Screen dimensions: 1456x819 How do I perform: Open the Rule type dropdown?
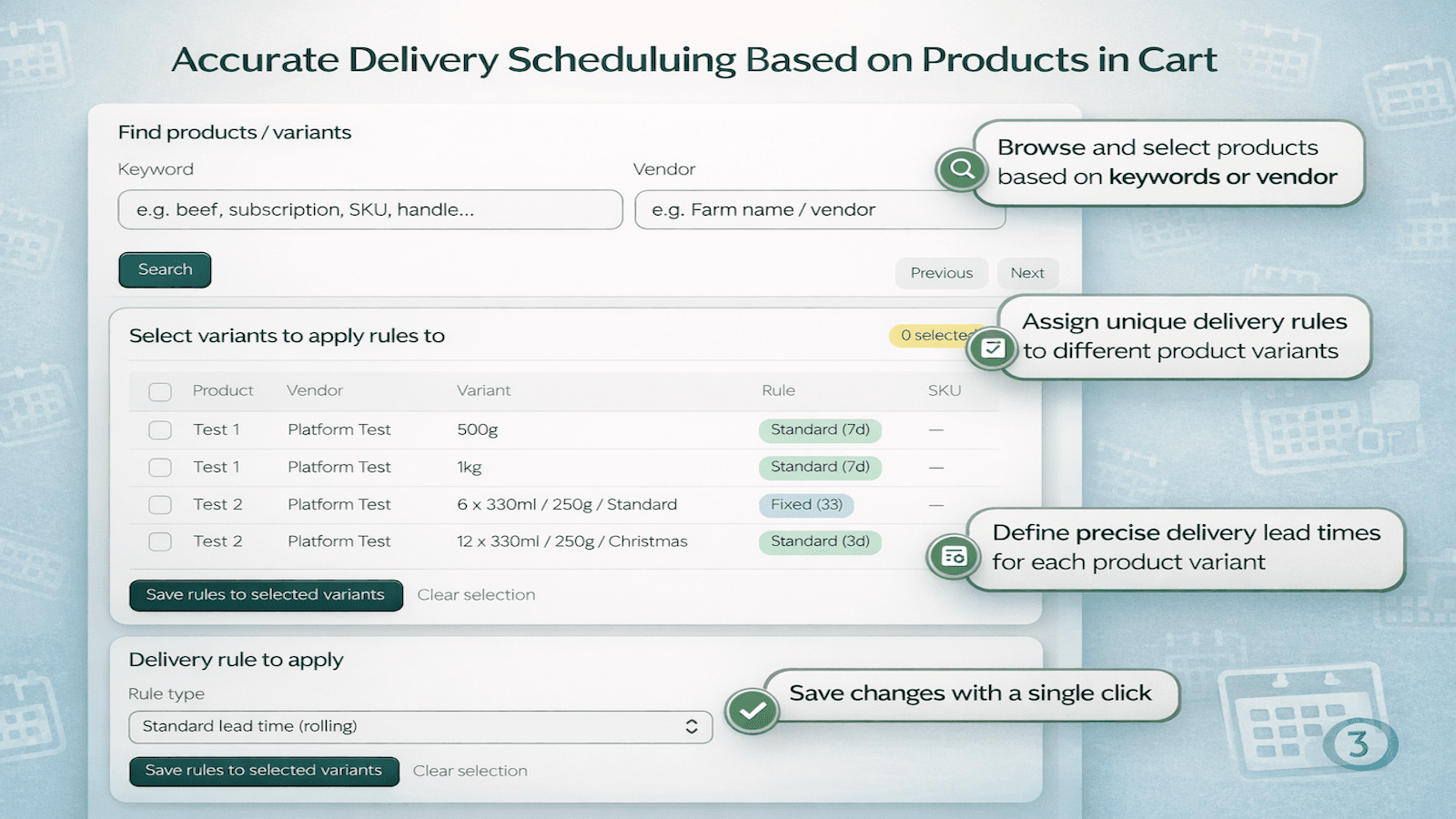(420, 726)
